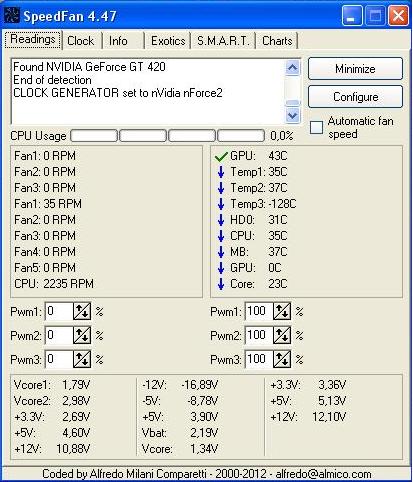Screen dimensions: 413x482
Task: Click 'CLOCK GENERATOR set to nVidia nForce2' line
Action: point(118,93)
